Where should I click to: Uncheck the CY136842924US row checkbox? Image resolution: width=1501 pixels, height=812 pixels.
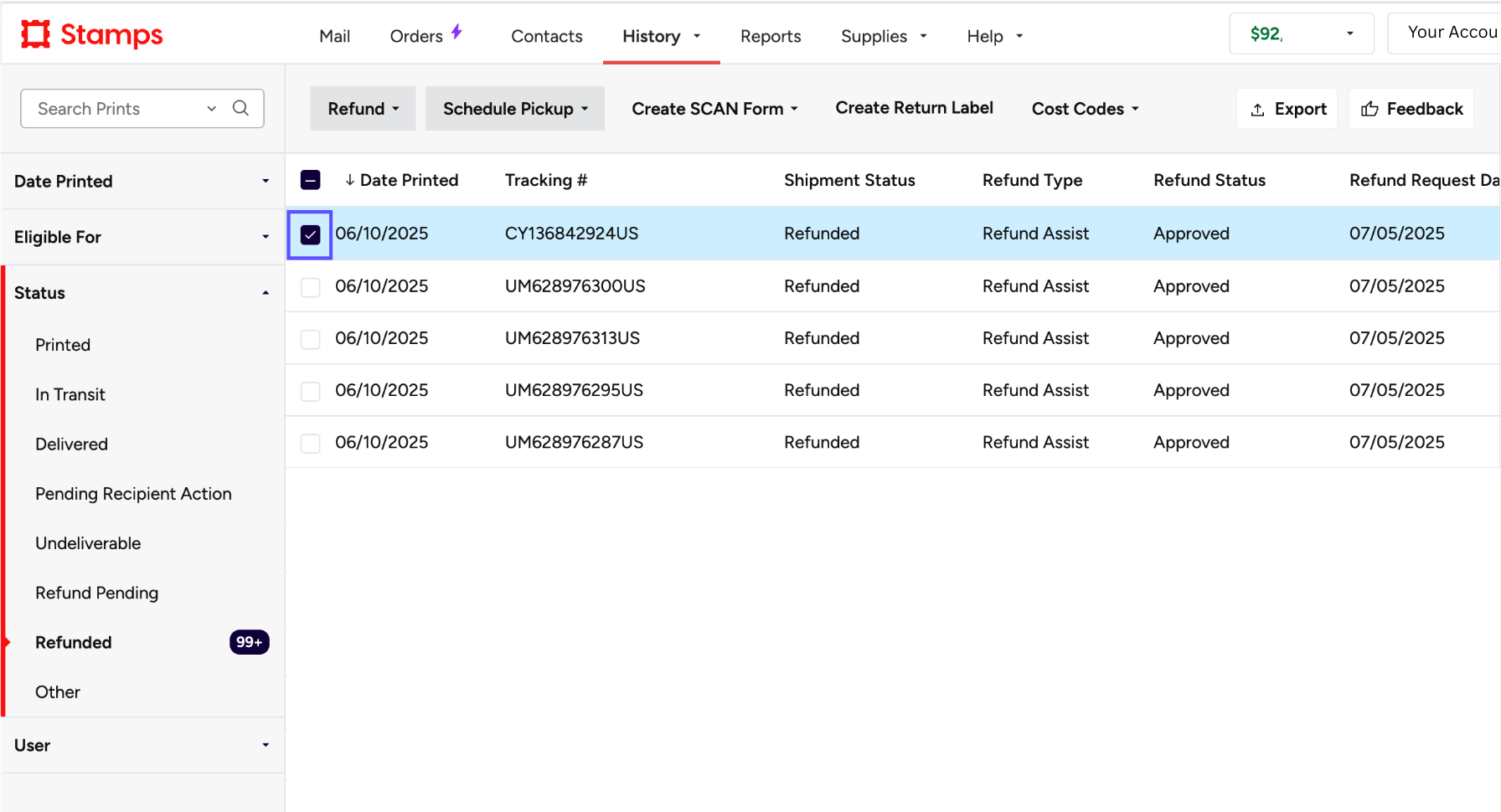tap(310, 234)
